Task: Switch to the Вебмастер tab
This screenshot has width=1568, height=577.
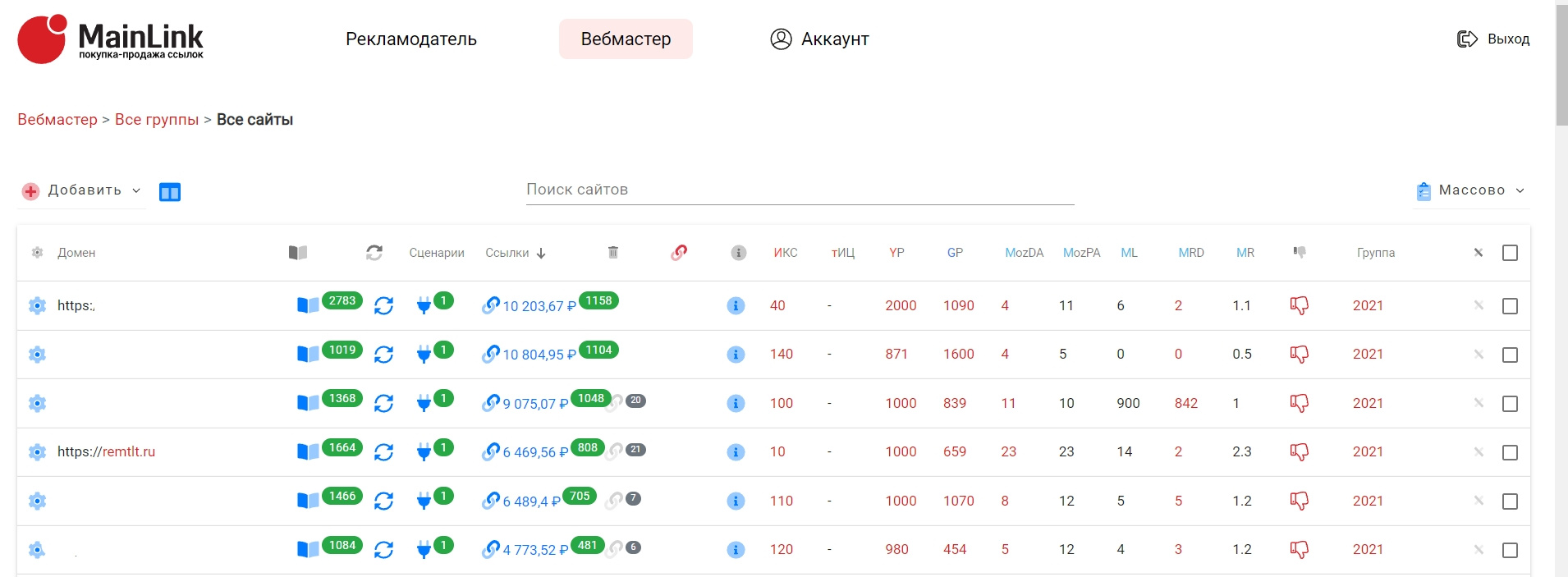Action: pos(626,39)
